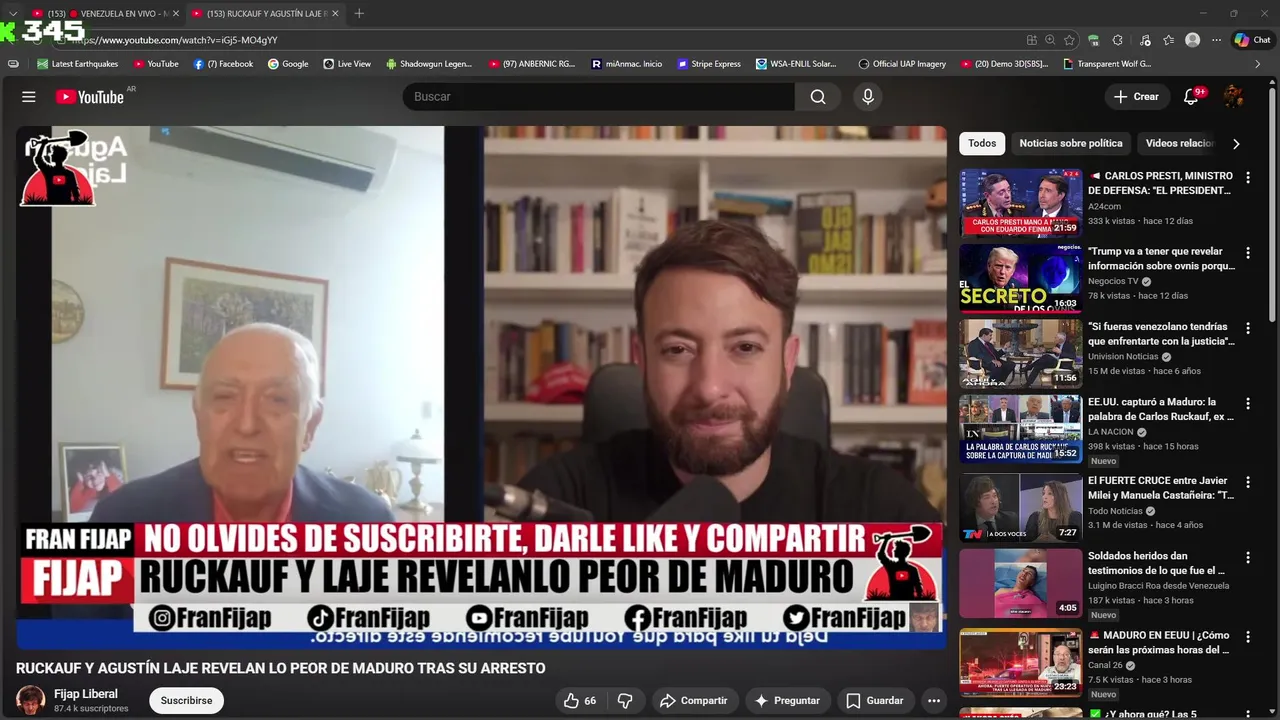Open Milei and Castañeira video thumbnail
Viewport: 1280px width, 720px height.
click(x=1021, y=508)
